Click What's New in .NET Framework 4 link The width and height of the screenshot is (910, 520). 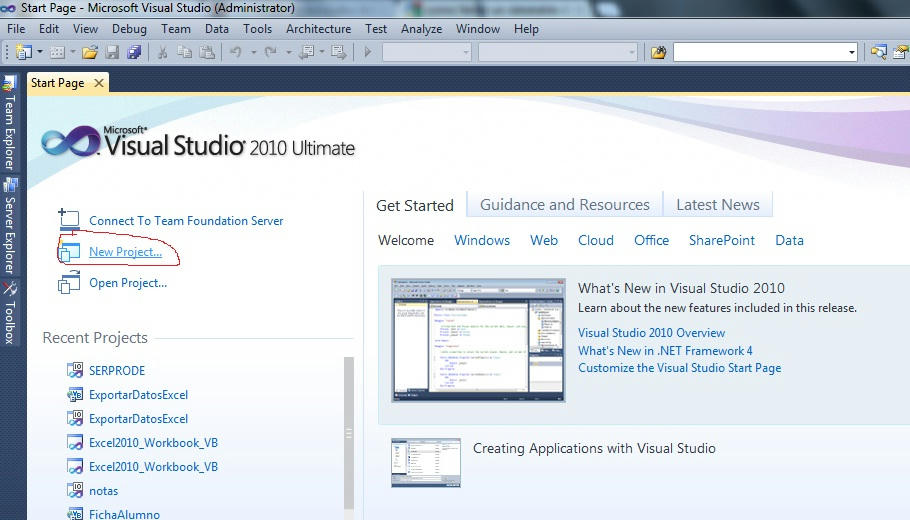click(665, 351)
